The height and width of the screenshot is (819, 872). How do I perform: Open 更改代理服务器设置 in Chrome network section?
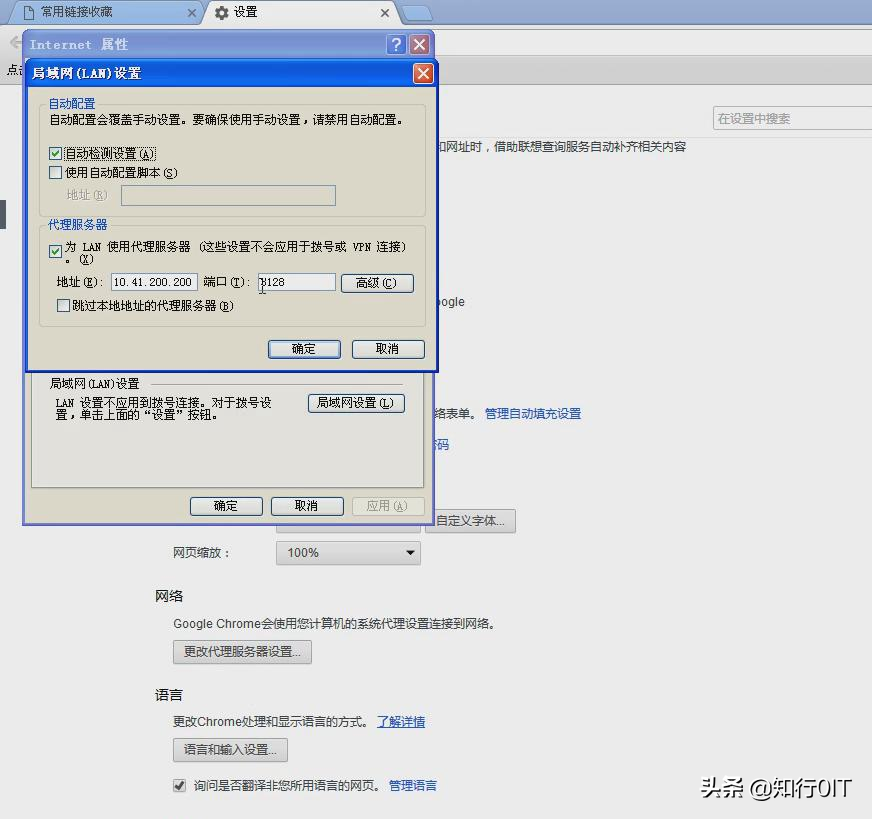[x=242, y=652]
